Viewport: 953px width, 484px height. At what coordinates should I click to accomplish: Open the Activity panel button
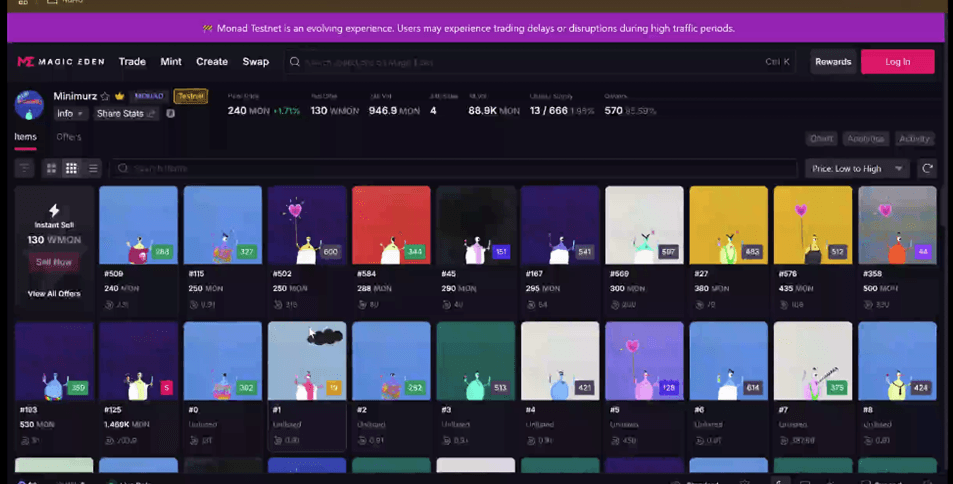click(x=914, y=139)
